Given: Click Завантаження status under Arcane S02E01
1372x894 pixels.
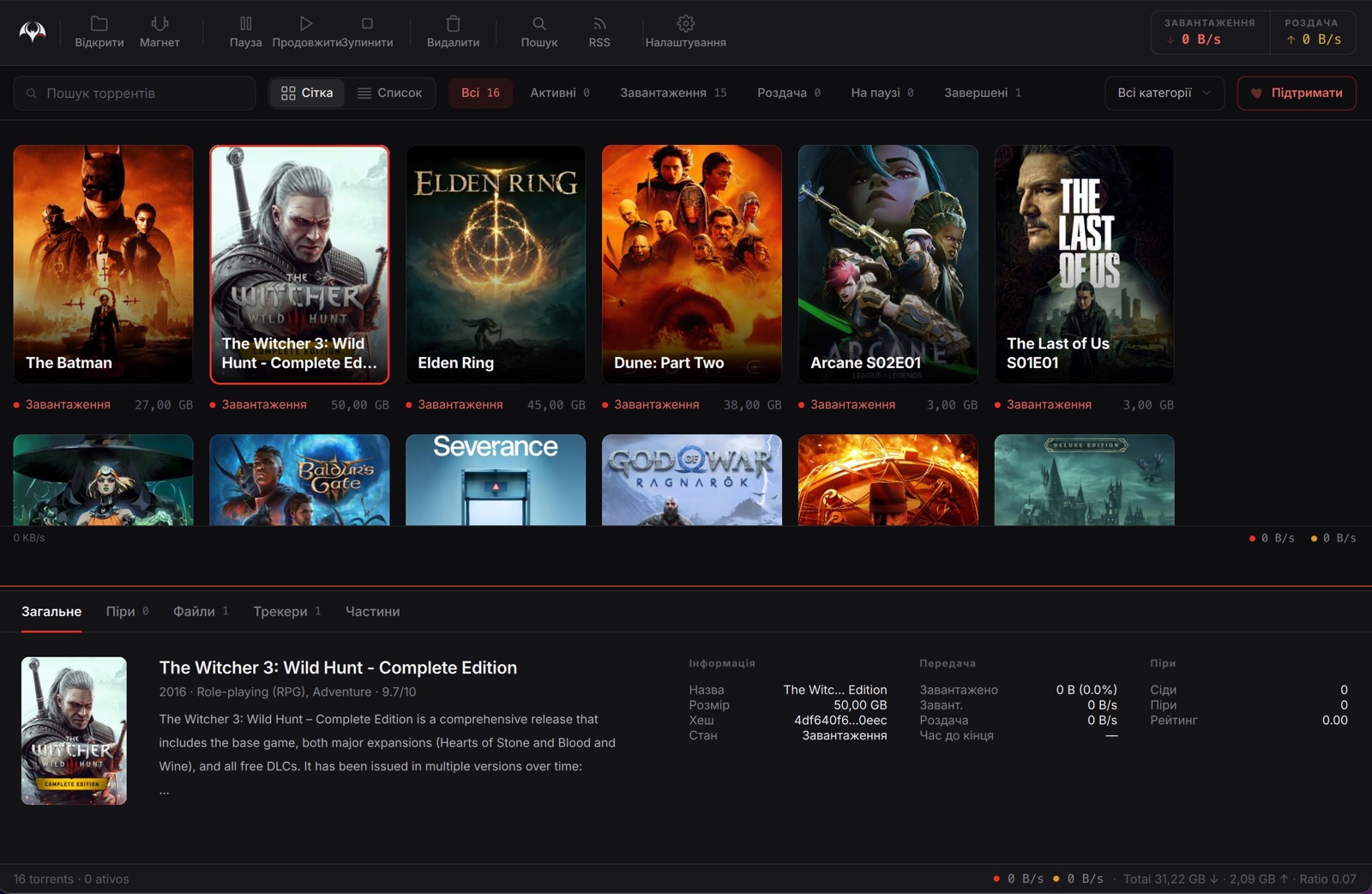Looking at the screenshot, I should [852, 405].
